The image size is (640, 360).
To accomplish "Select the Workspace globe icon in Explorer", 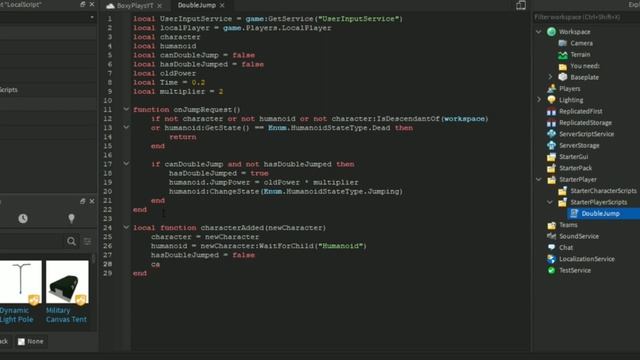I will (x=551, y=32).
